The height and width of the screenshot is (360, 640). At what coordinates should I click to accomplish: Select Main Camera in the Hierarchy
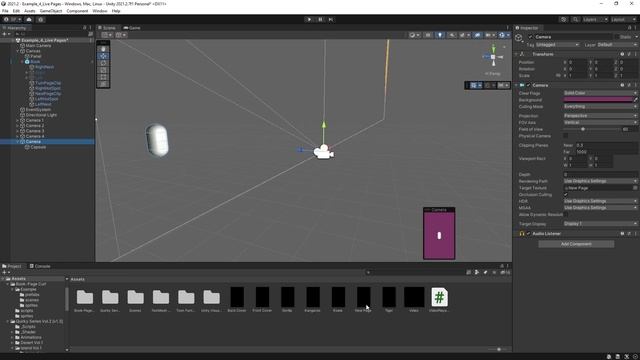coord(38,46)
